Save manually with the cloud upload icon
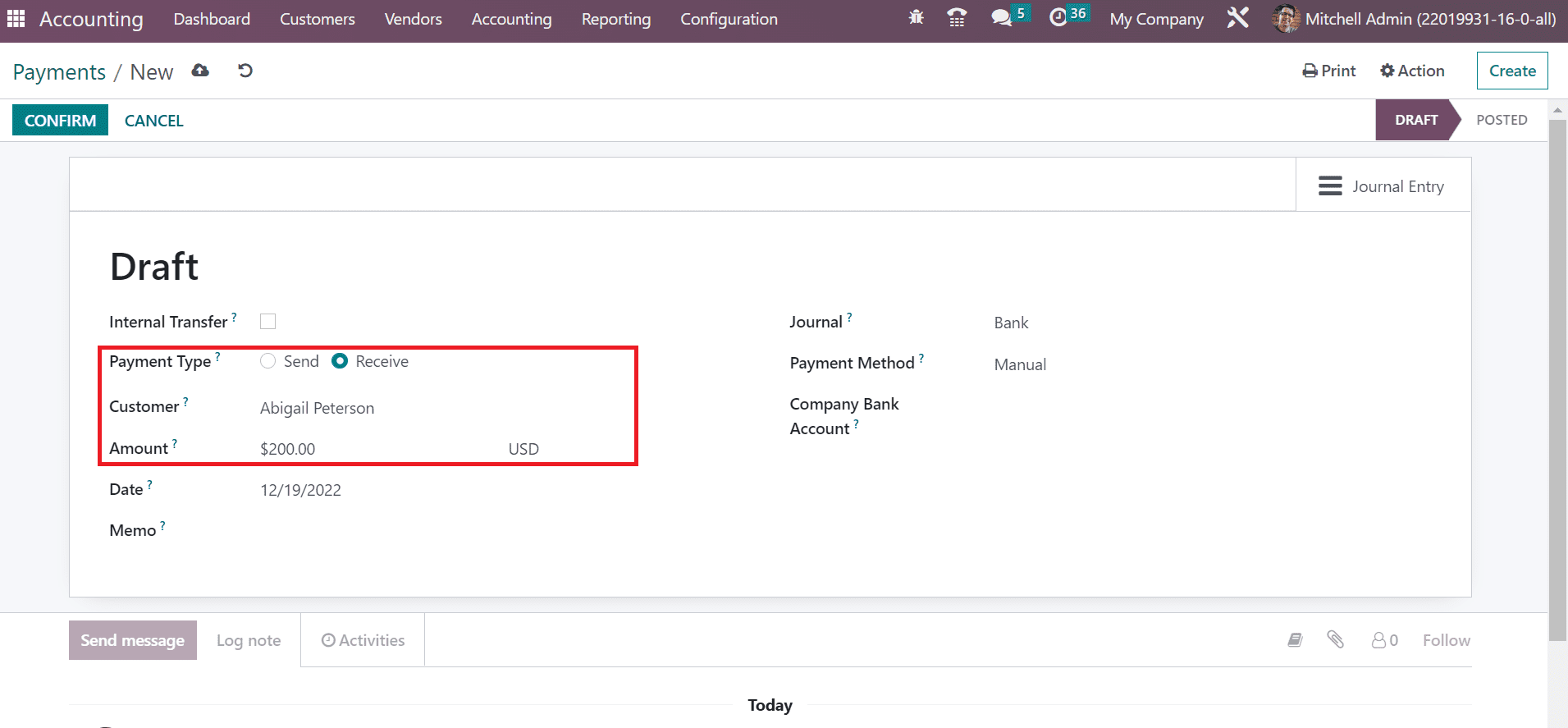The image size is (1568, 728). click(x=200, y=71)
